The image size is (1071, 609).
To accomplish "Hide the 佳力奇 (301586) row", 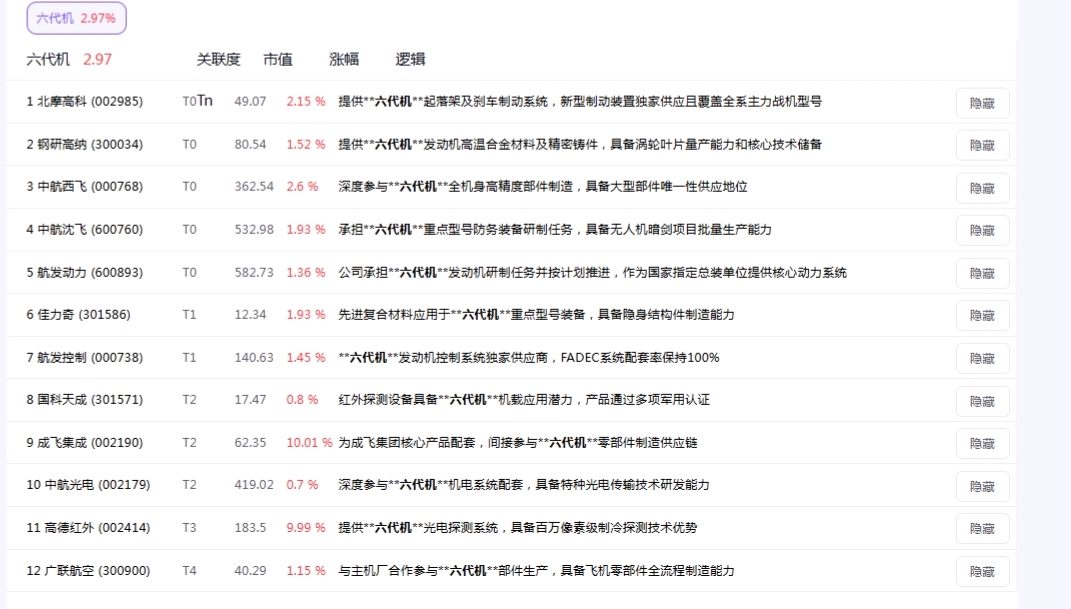I will click(982, 316).
